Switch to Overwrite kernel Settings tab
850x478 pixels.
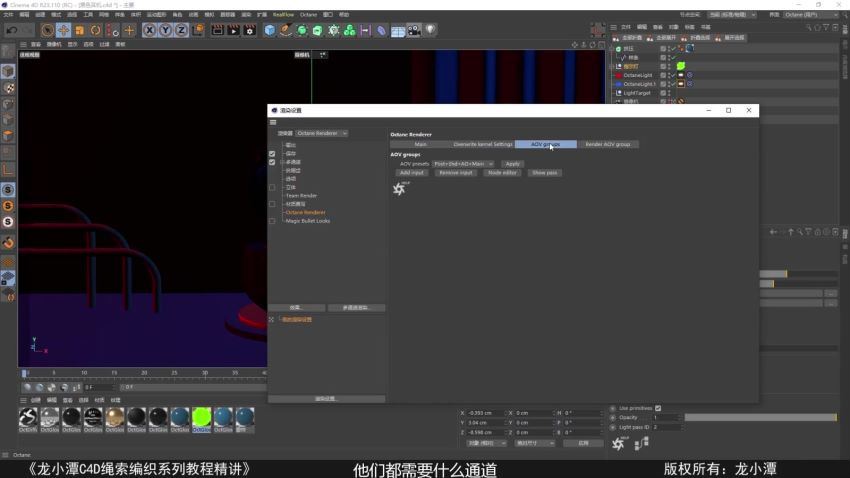tap(482, 144)
